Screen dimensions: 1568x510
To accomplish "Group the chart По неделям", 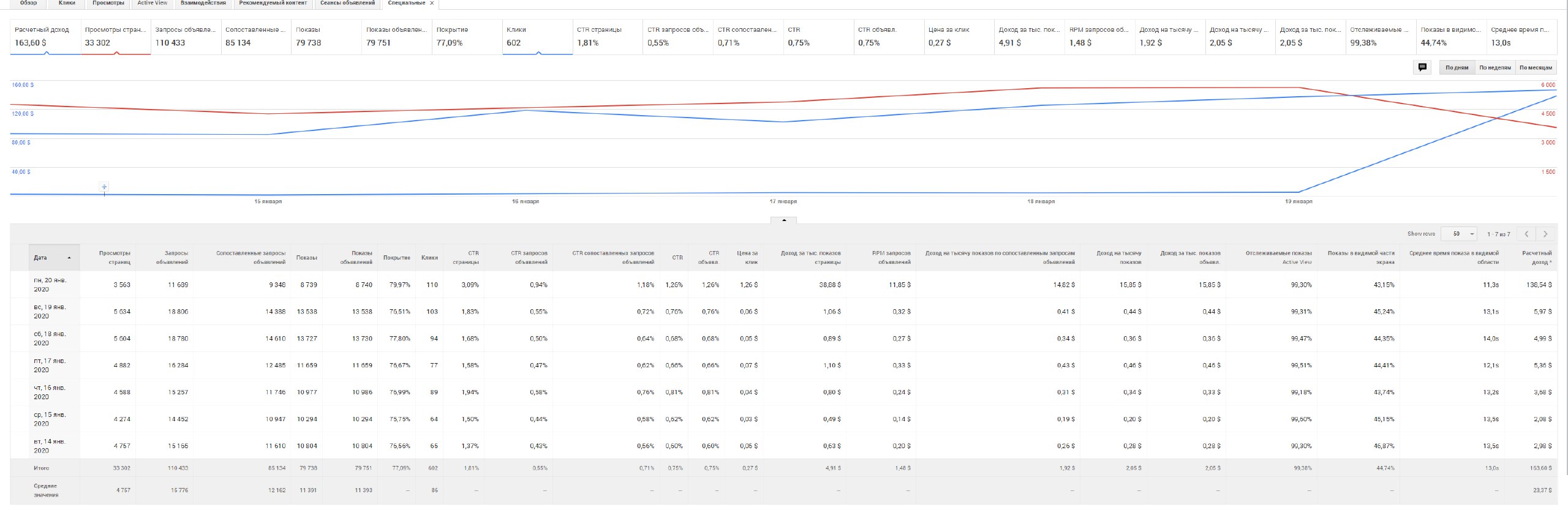I will tap(1495, 67).
